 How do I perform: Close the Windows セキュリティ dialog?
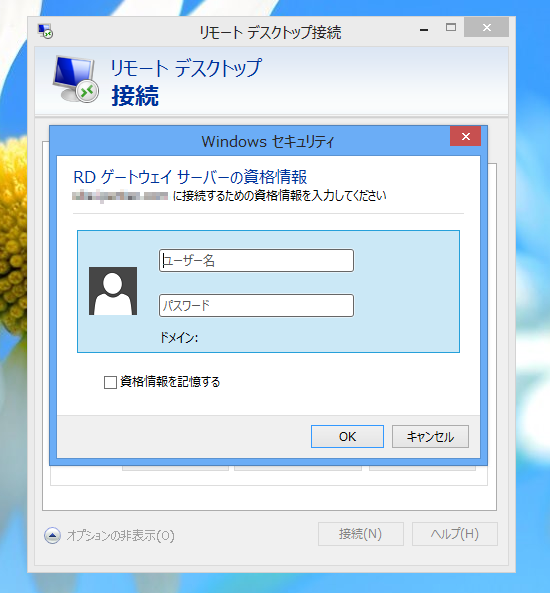click(x=465, y=136)
